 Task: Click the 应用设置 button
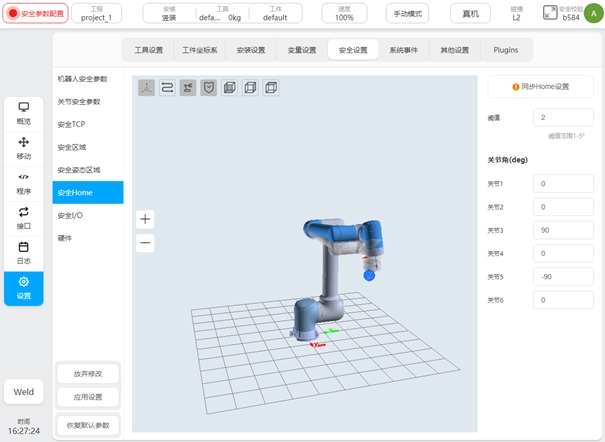(88, 397)
